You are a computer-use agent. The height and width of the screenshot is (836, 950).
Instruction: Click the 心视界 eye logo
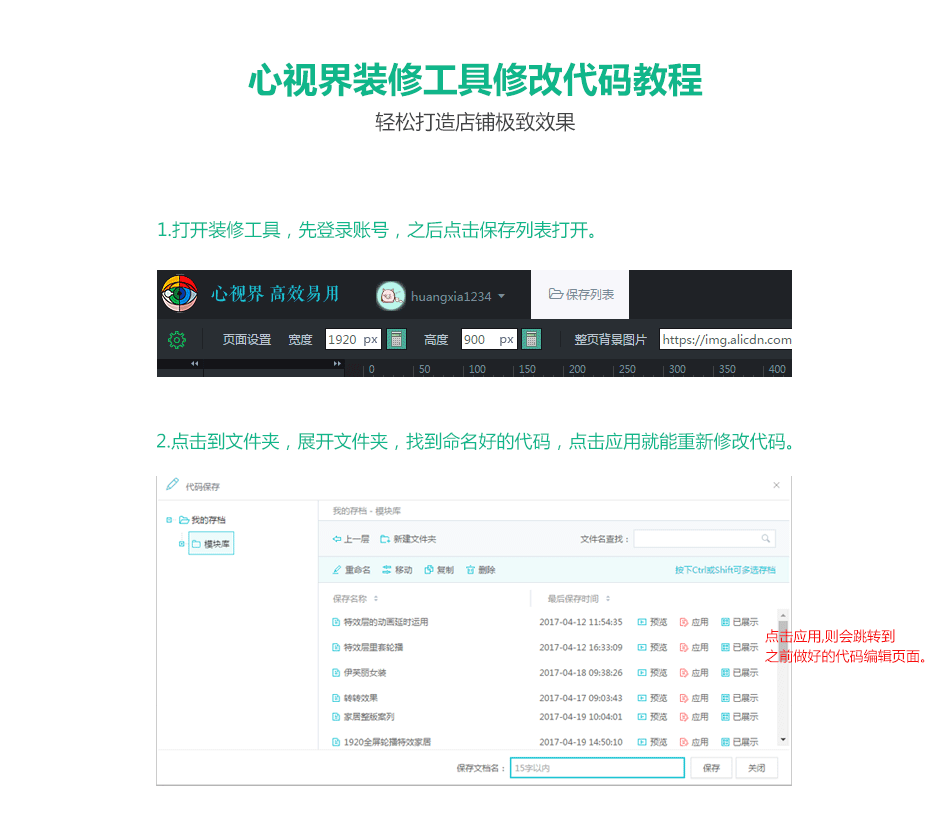[x=179, y=294]
